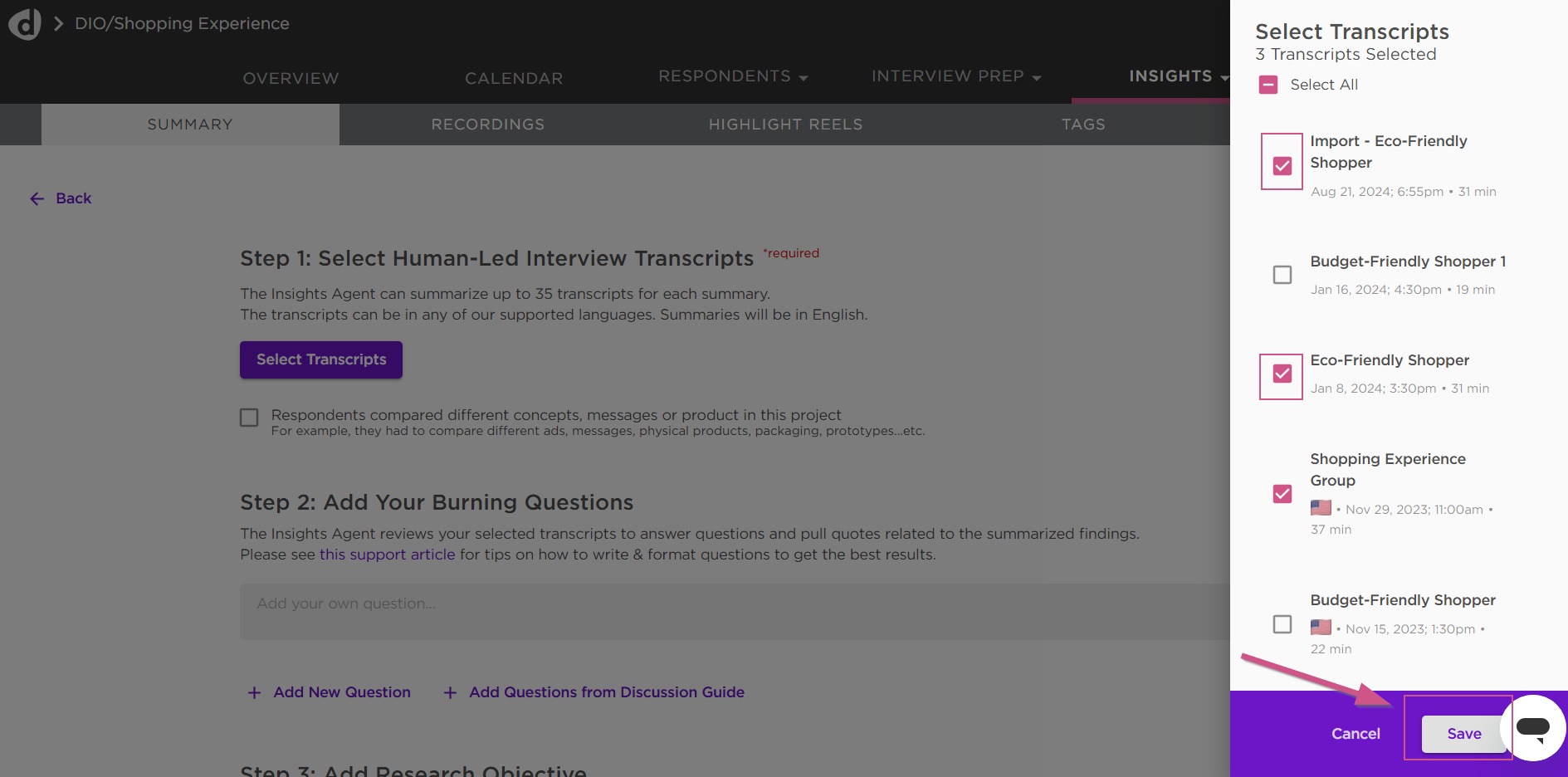
Task: Click the US flag under Budget-Friendly Shopper
Action: 1321,627
